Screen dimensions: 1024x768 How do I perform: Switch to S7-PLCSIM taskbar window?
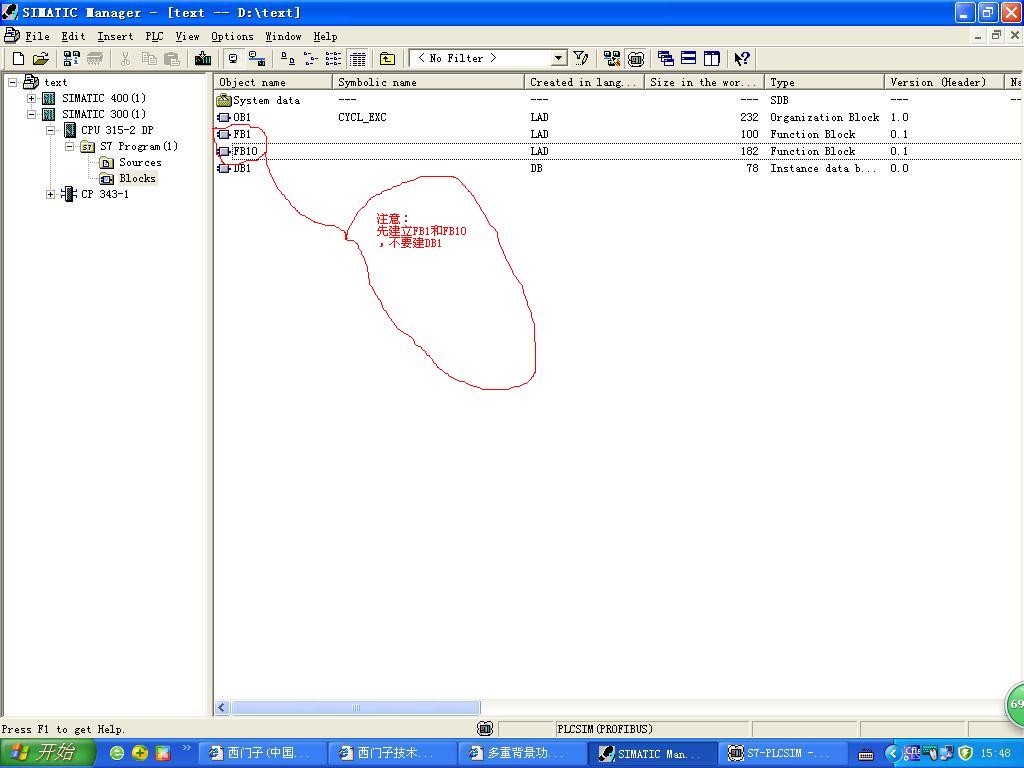click(x=783, y=754)
